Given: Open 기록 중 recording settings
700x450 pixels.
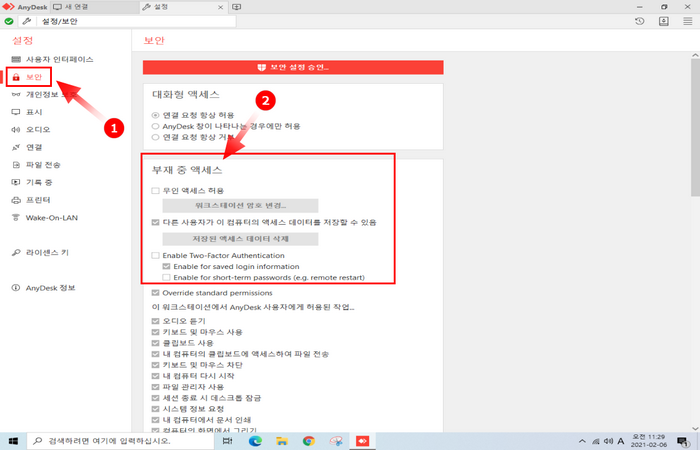Looking at the screenshot, I should (x=32, y=182).
